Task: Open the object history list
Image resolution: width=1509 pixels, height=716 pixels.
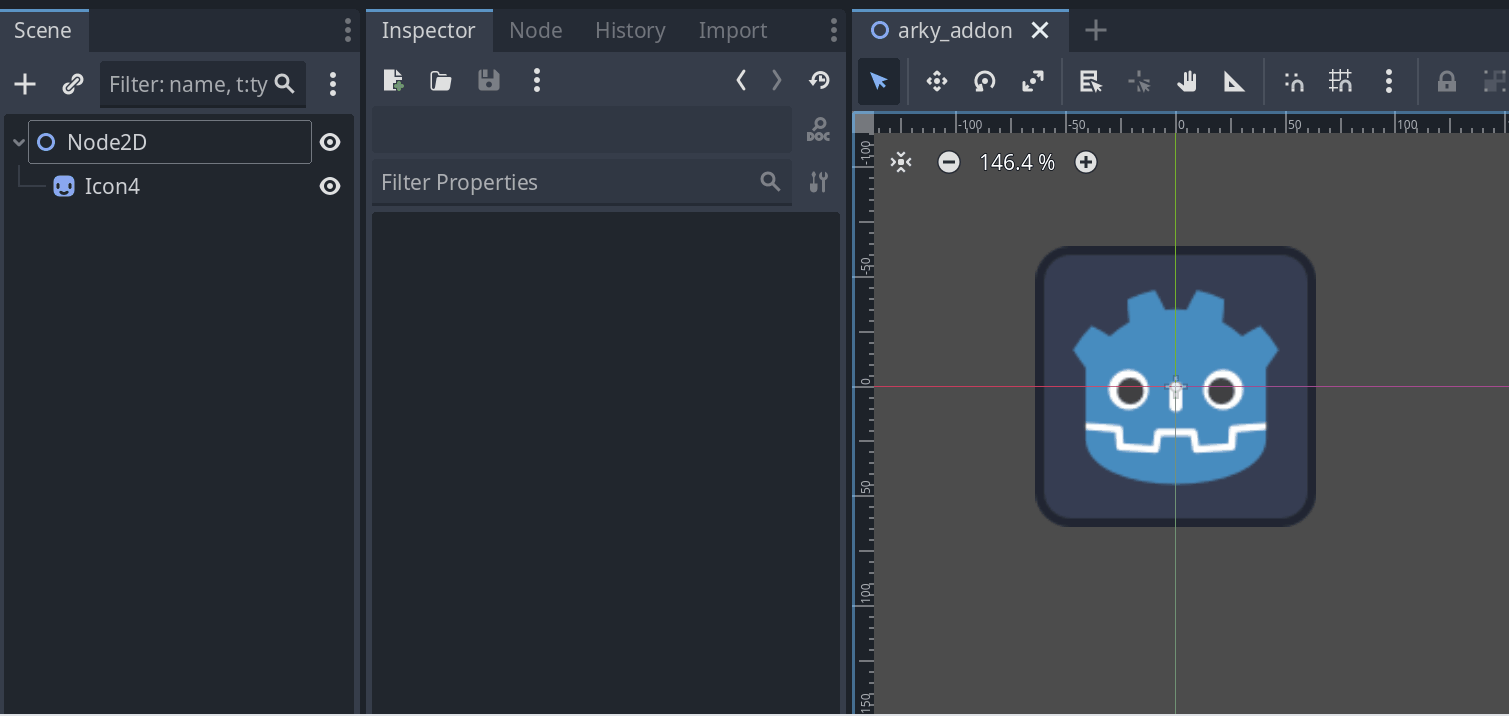Action: pyautogui.click(x=819, y=81)
